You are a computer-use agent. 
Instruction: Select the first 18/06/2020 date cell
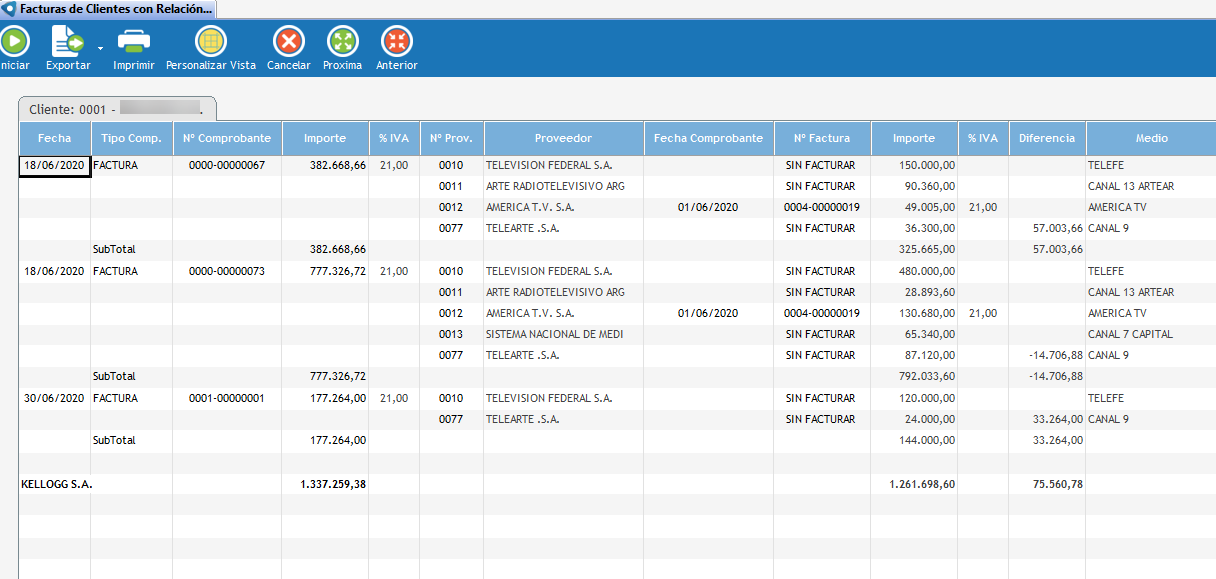(x=55, y=166)
